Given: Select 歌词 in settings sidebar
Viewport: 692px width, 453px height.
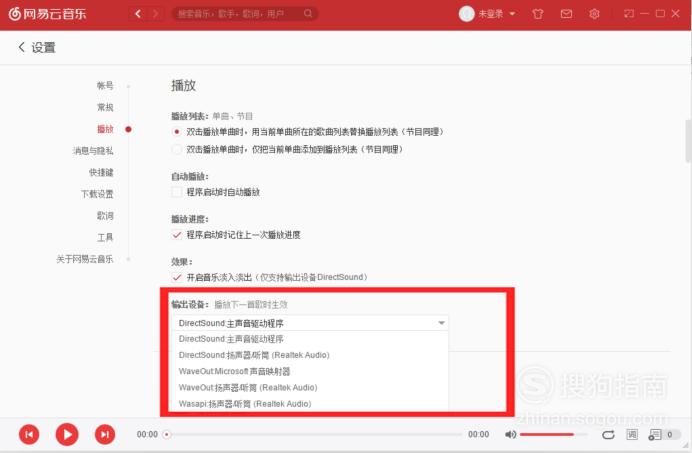Looking at the screenshot, I should 105,215.
